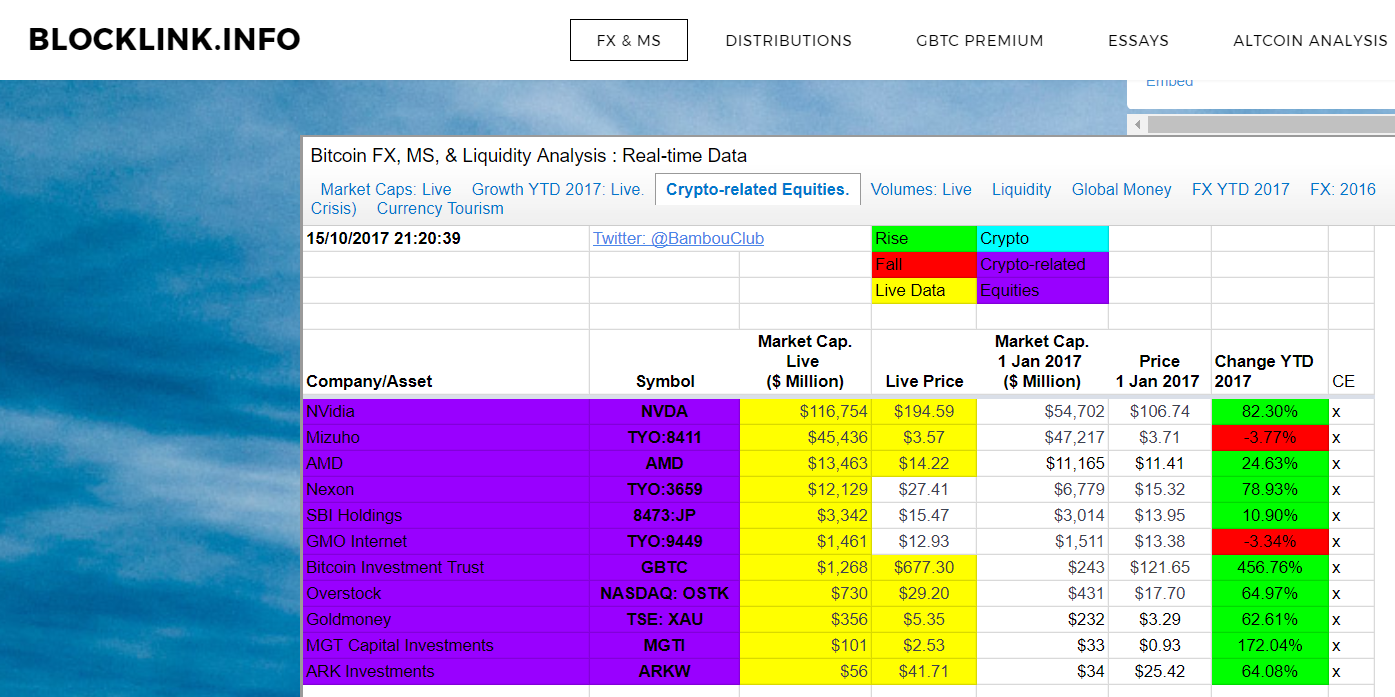Select the Mizuho company cell
The image size is (1395, 697).
pyautogui.click(x=446, y=437)
